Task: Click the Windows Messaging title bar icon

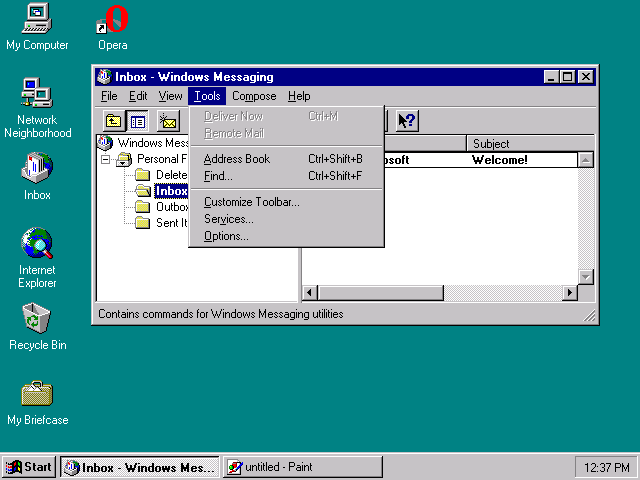Action: 104,77
